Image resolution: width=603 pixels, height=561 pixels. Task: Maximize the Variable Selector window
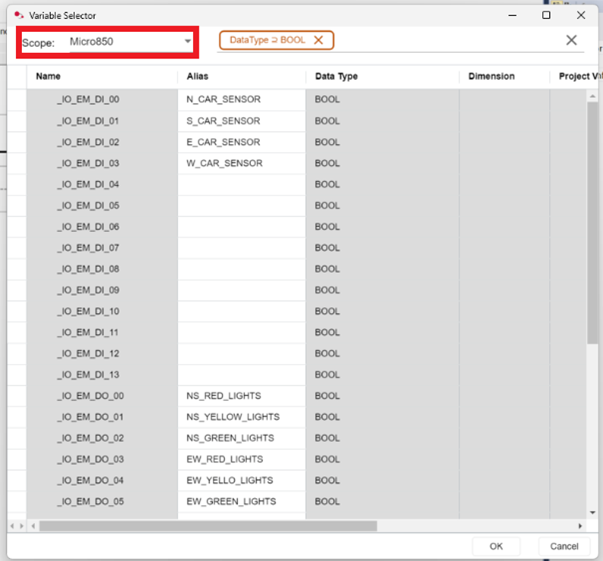coord(546,15)
